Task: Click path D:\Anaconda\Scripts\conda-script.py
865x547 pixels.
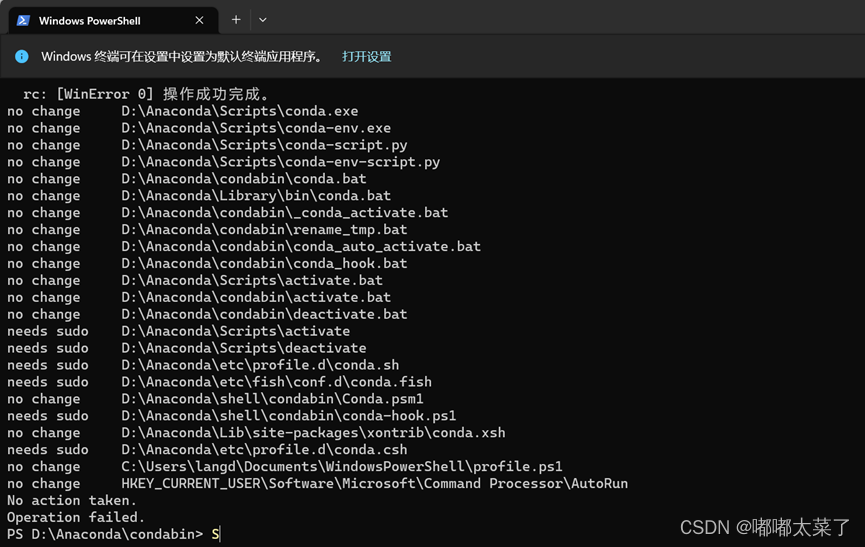Action: pos(264,145)
